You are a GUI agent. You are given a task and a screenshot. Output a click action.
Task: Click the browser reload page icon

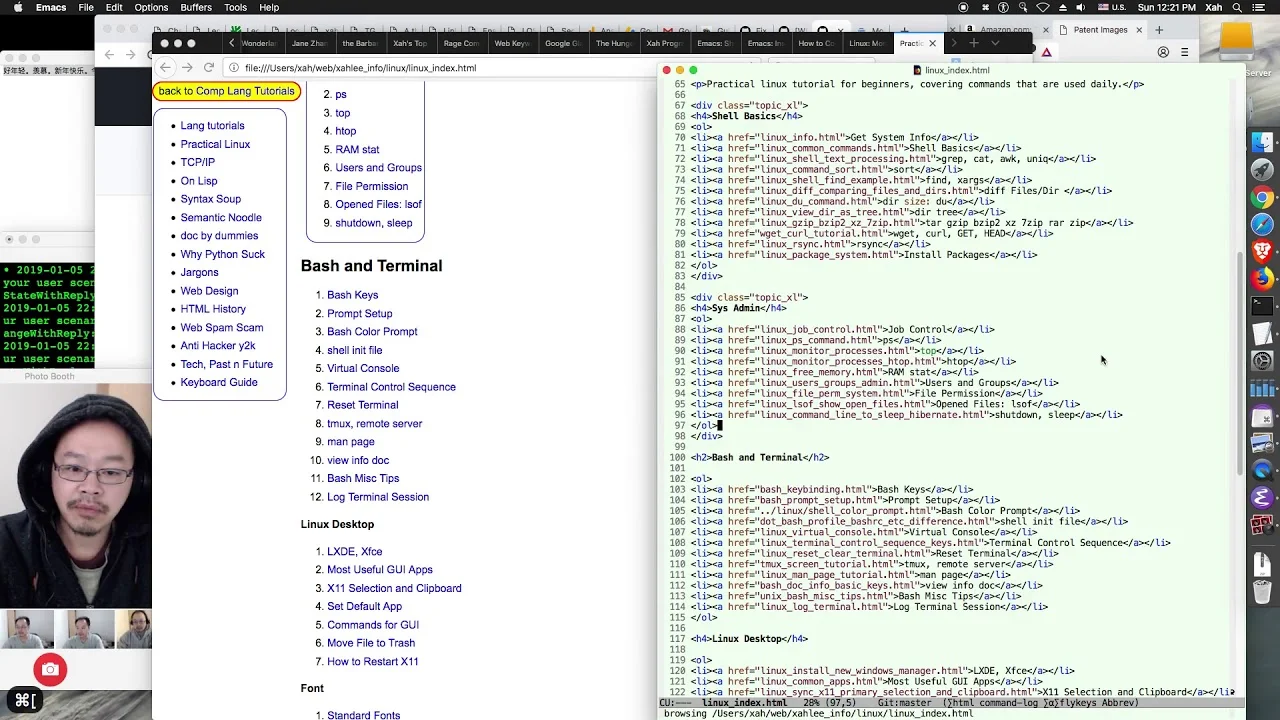pyautogui.click(x=209, y=67)
